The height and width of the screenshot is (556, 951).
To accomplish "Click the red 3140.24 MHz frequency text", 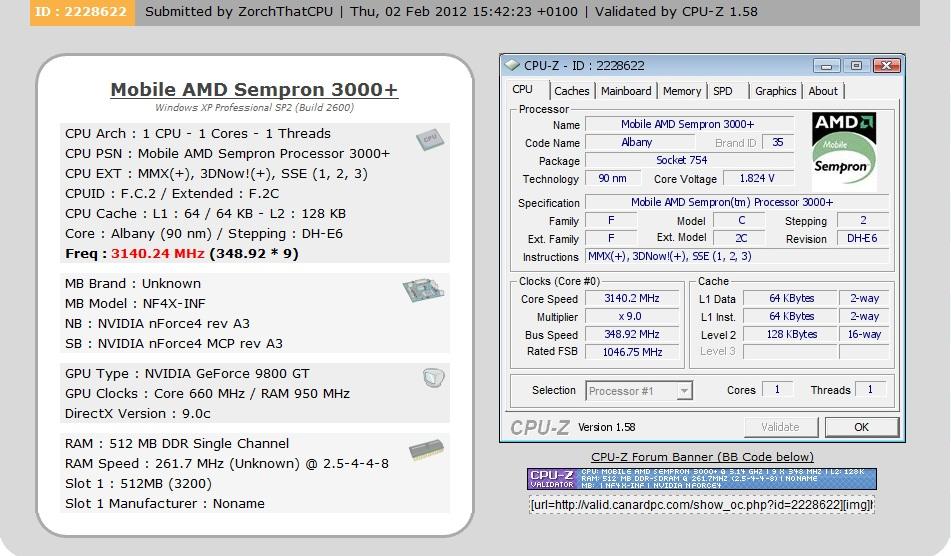I will (158, 253).
